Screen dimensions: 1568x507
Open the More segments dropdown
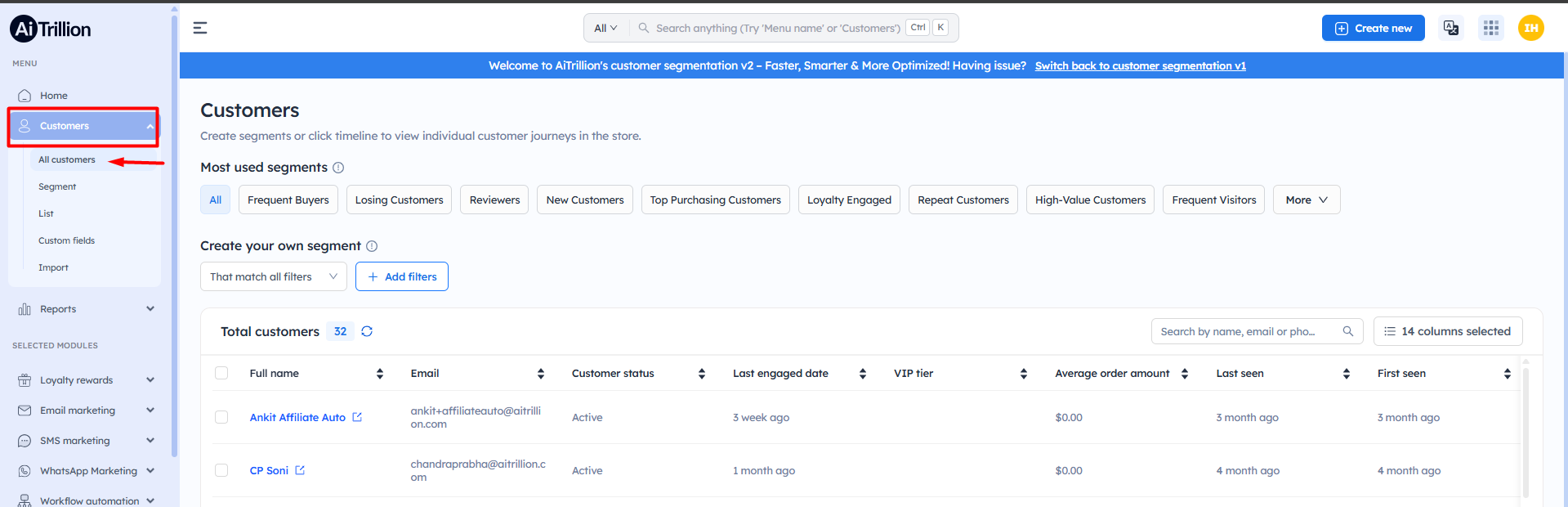pyautogui.click(x=1307, y=200)
